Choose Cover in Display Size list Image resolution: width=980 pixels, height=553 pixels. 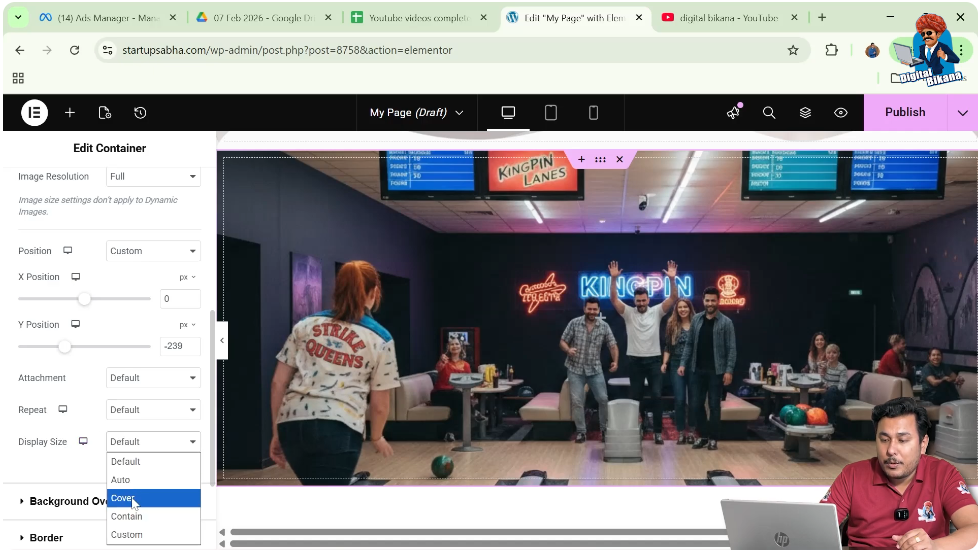[153, 498]
